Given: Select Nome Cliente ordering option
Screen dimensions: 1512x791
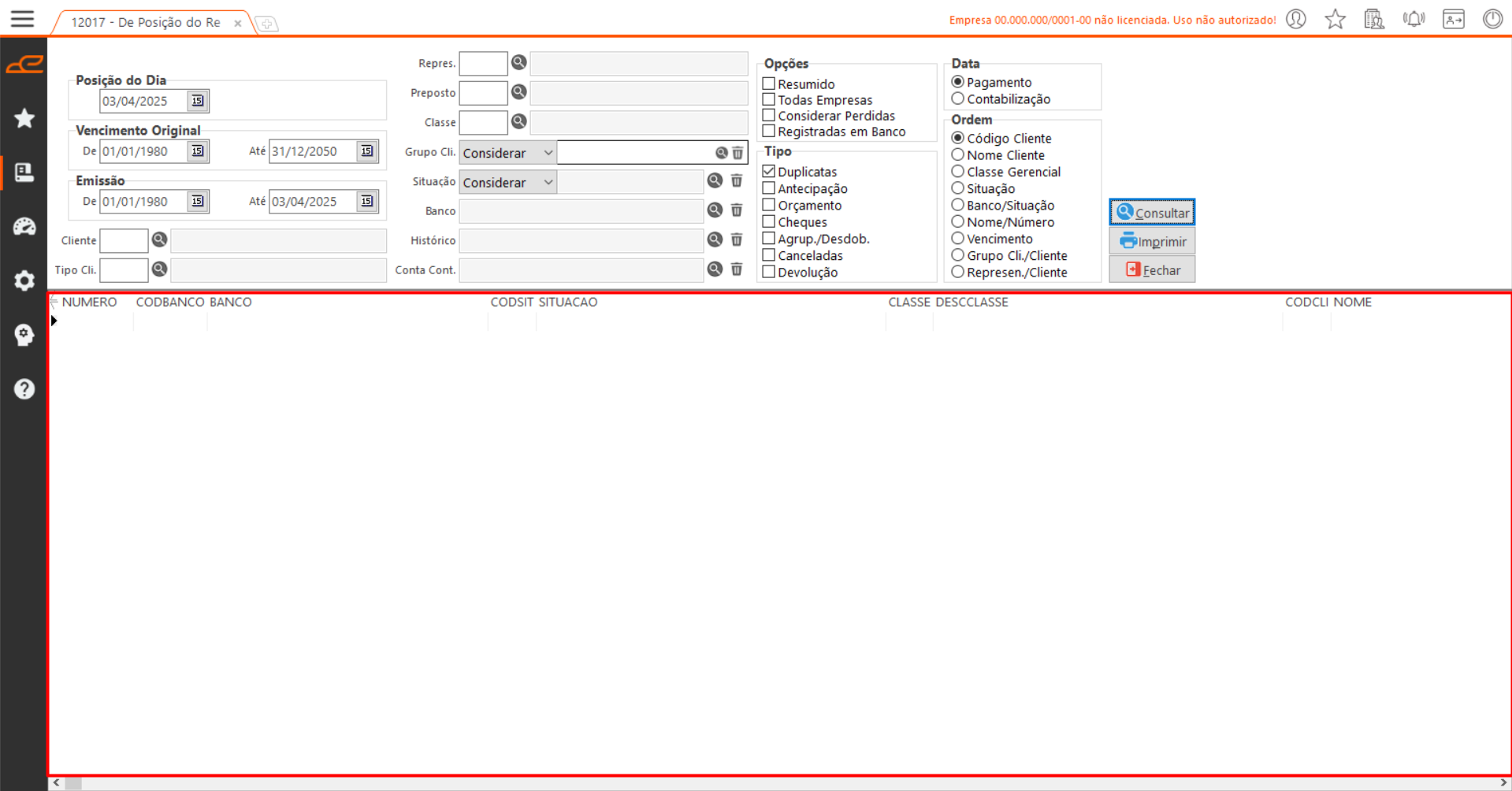Looking at the screenshot, I should tap(958, 155).
